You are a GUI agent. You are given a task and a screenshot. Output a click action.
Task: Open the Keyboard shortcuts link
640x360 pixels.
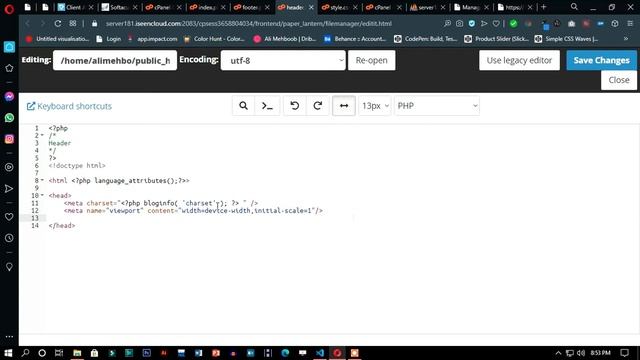[69, 106]
